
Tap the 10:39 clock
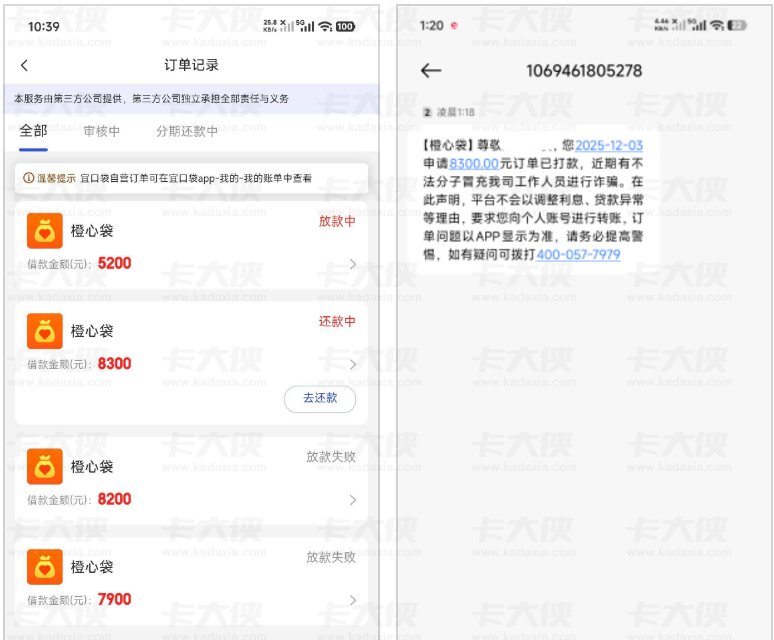tap(43, 26)
